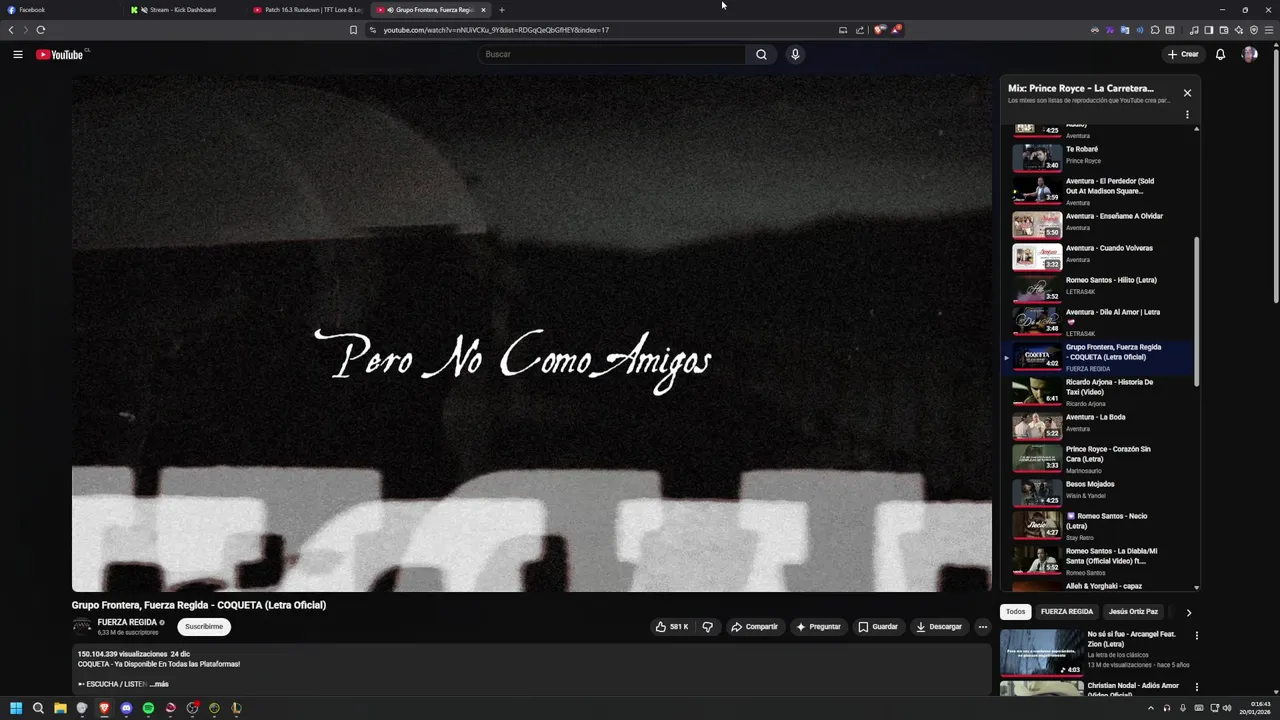This screenshot has width=1280, height=720.
Task: Save the video with Guardar
Action: click(x=878, y=627)
